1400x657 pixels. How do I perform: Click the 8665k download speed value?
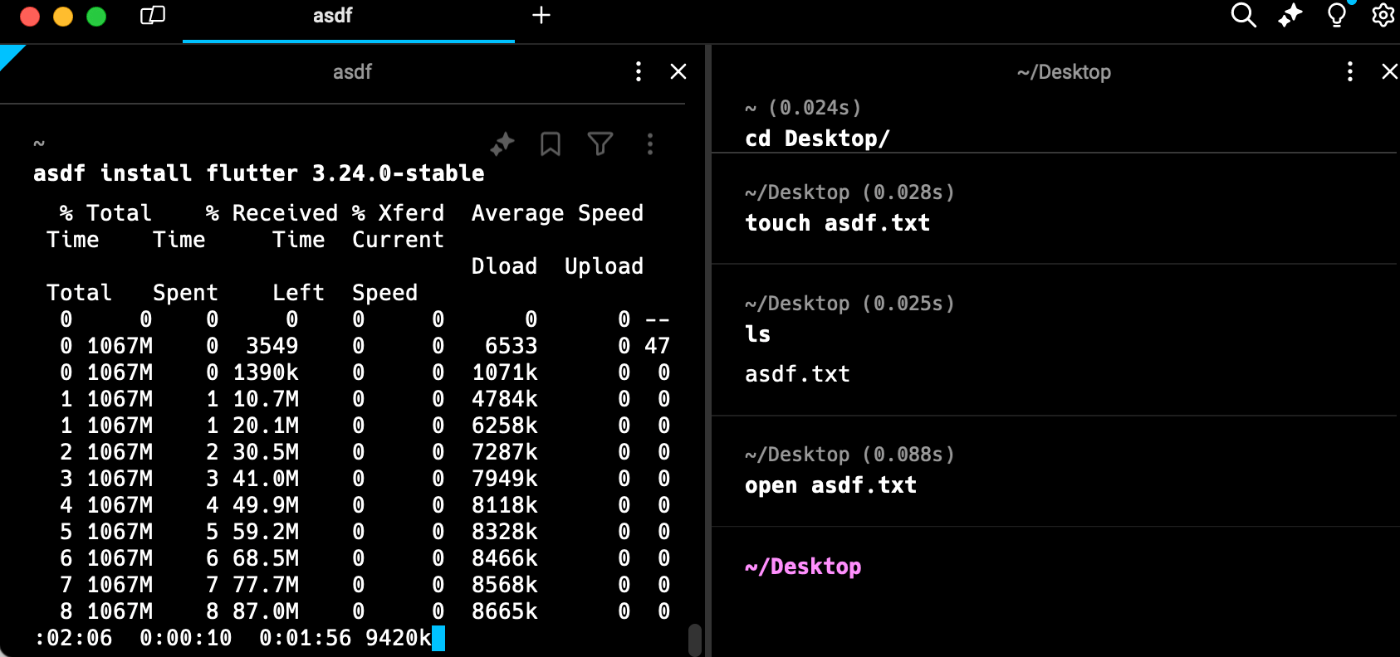click(x=505, y=611)
